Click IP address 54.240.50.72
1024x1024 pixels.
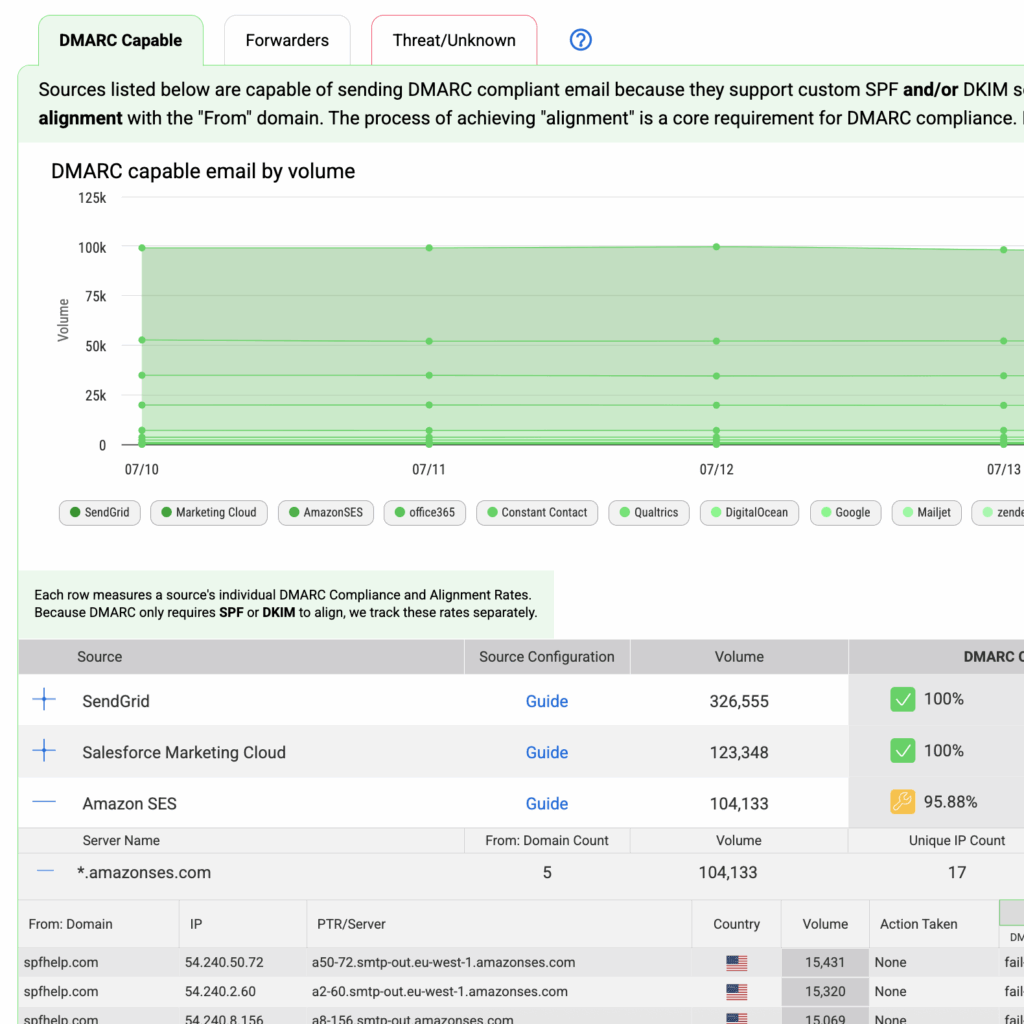pyautogui.click(x=224, y=963)
